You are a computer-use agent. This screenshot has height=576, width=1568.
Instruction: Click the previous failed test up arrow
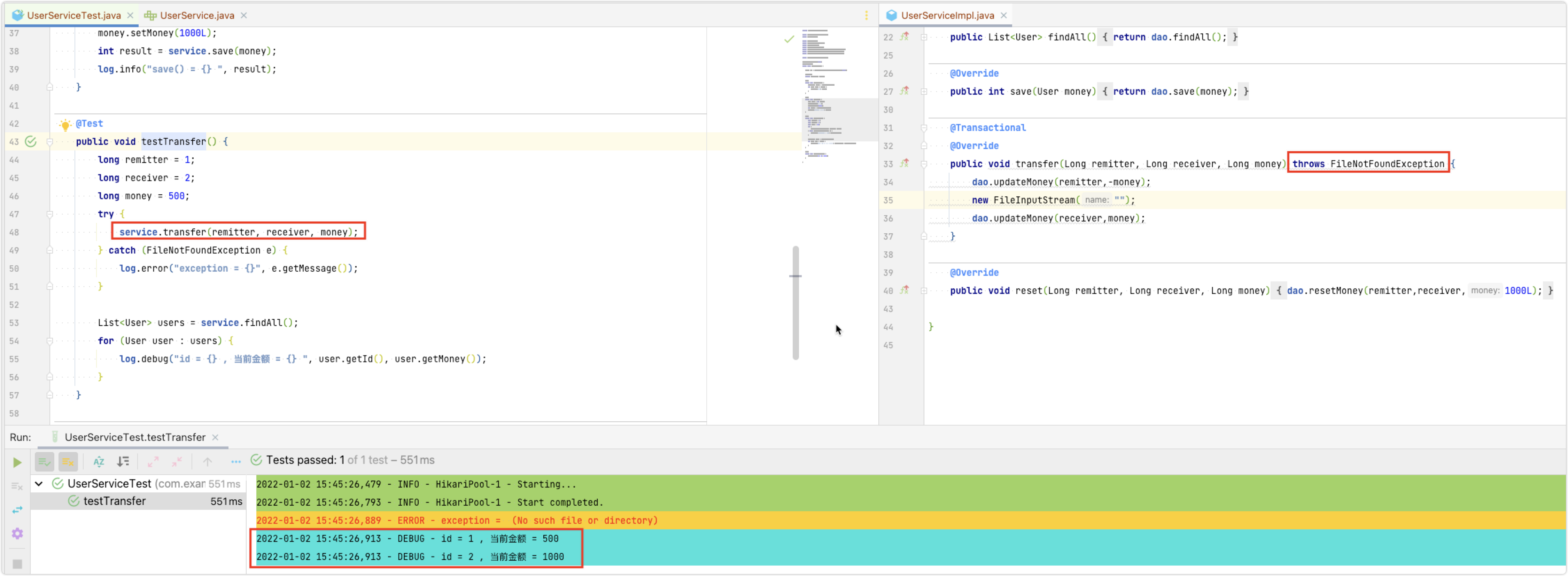[208, 462]
